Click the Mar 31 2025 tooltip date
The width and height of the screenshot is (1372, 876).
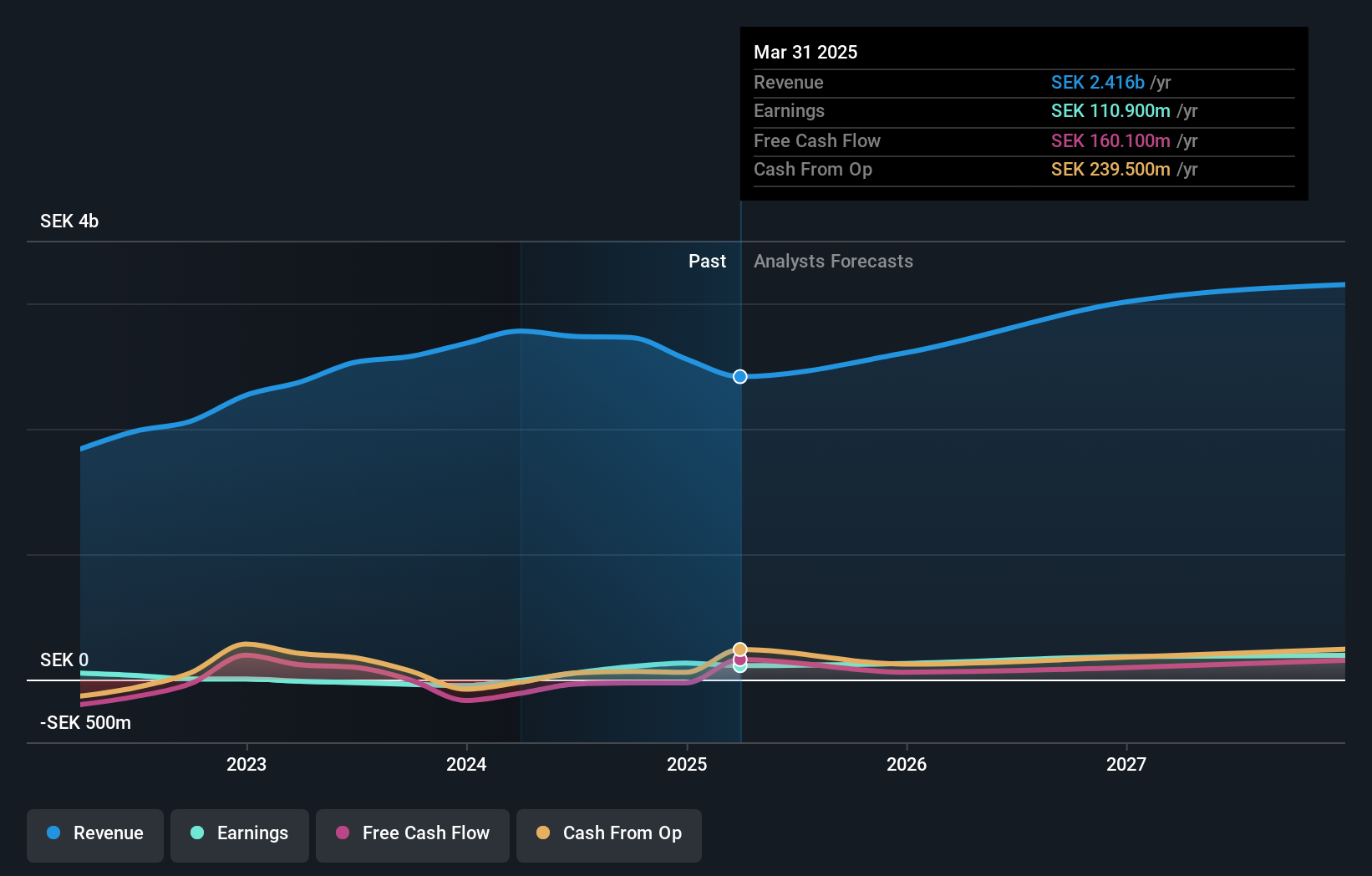point(805,52)
